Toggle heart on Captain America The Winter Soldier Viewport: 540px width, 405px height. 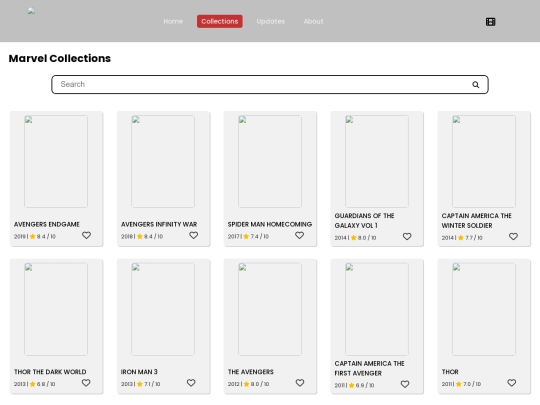[513, 237]
